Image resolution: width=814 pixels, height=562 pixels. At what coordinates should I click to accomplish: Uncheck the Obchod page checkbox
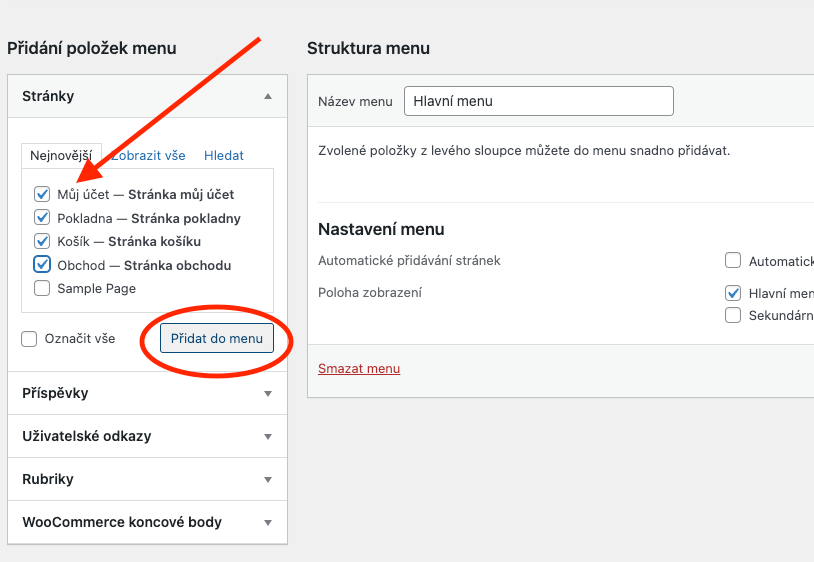click(42, 265)
